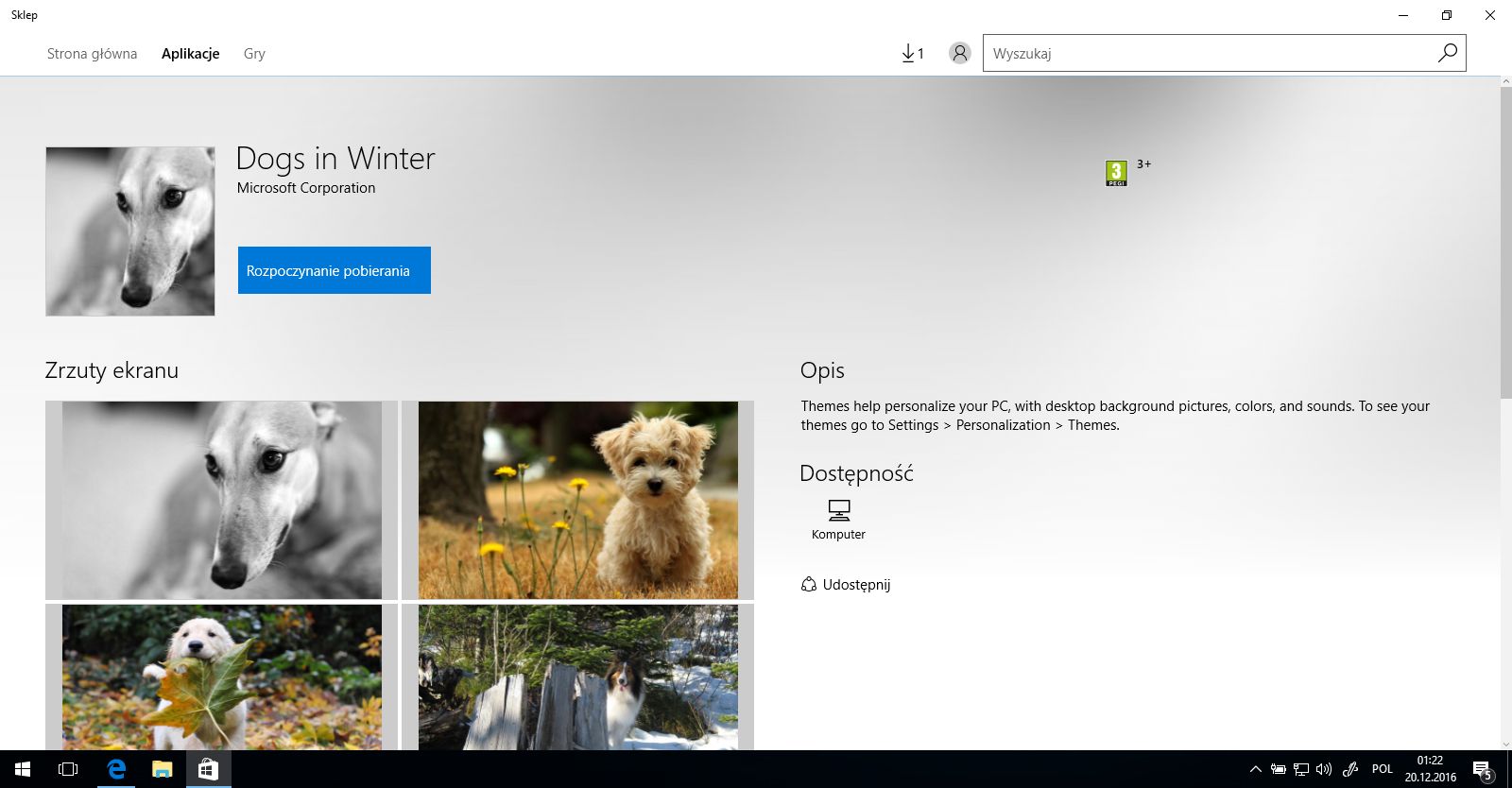1512x788 pixels.
Task: Click the Store icon on the taskbar
Action: [208, 769]
